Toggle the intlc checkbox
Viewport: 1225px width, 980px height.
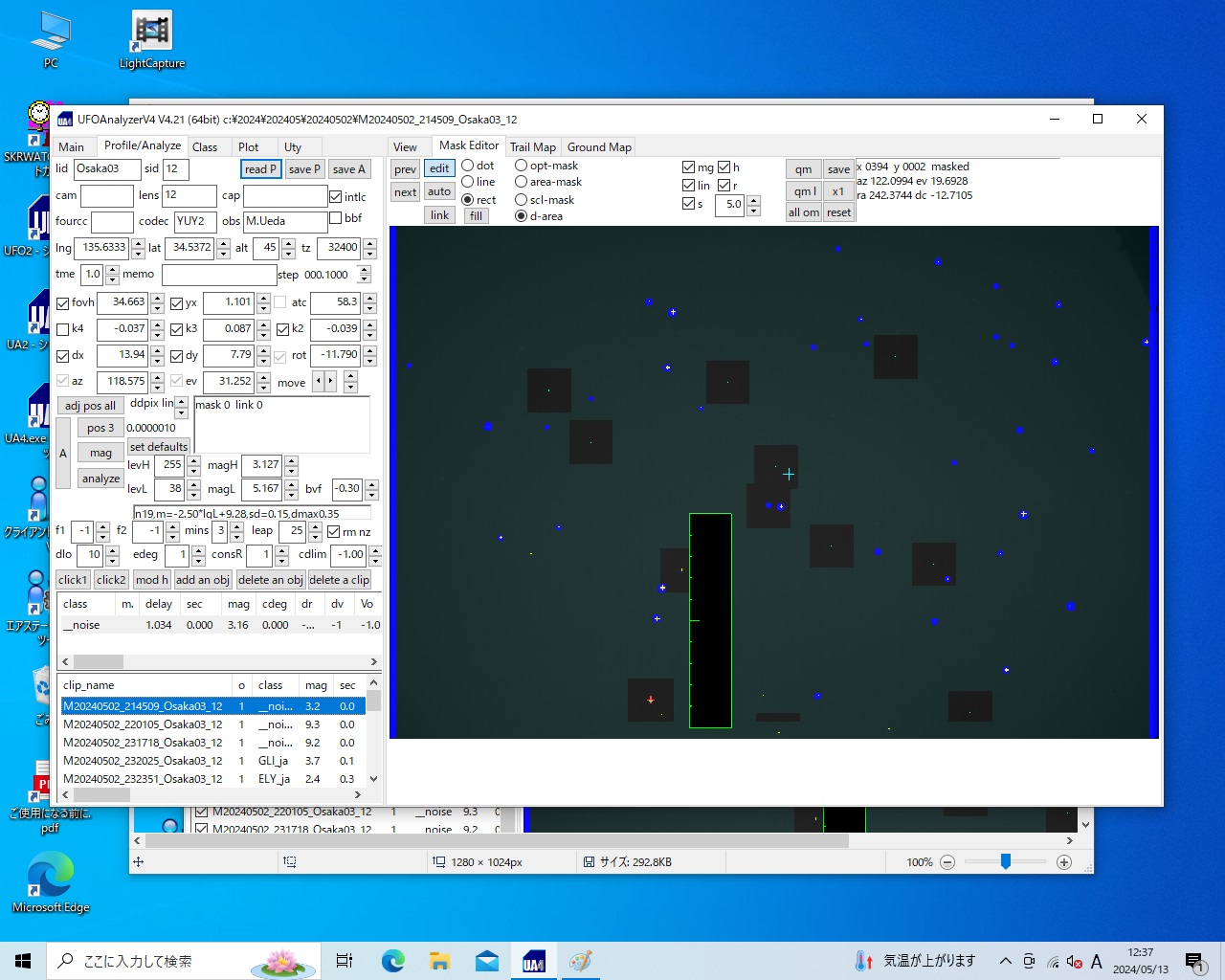(x=336, y=197)
